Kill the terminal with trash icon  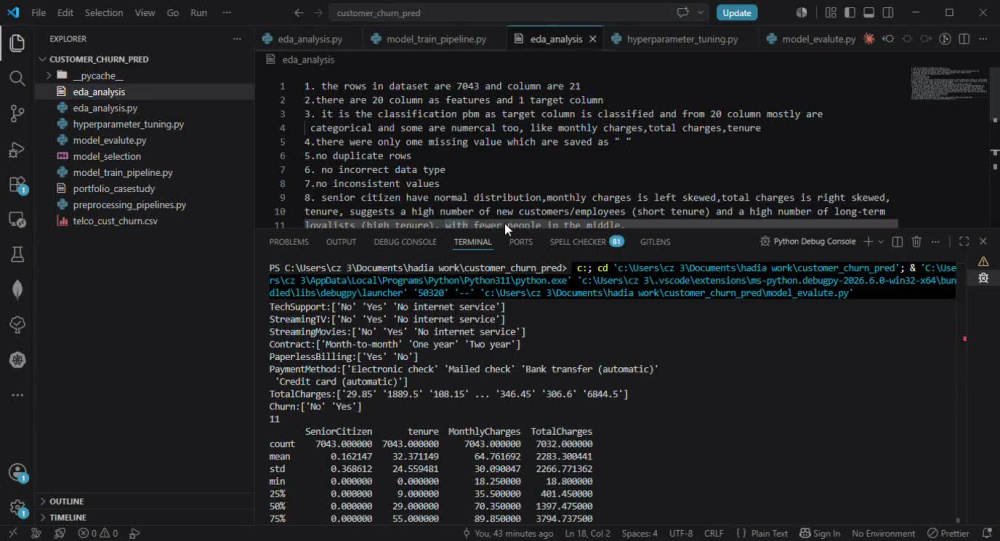click(x=916, y=242)
